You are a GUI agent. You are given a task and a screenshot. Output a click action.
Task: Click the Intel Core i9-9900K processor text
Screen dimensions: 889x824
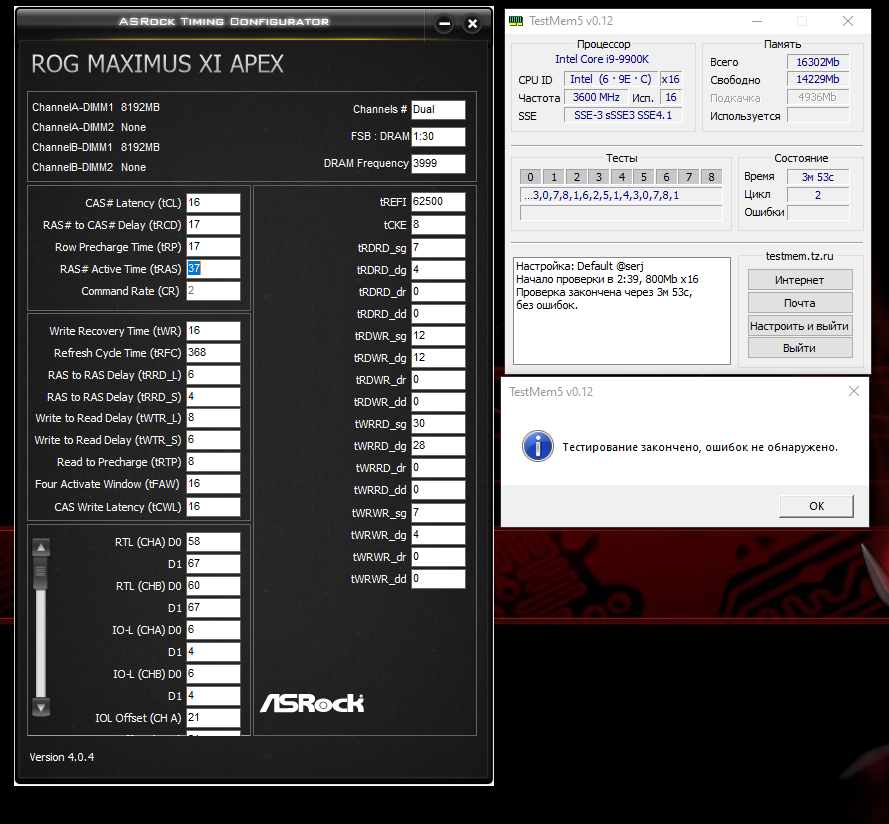(602, 60)
